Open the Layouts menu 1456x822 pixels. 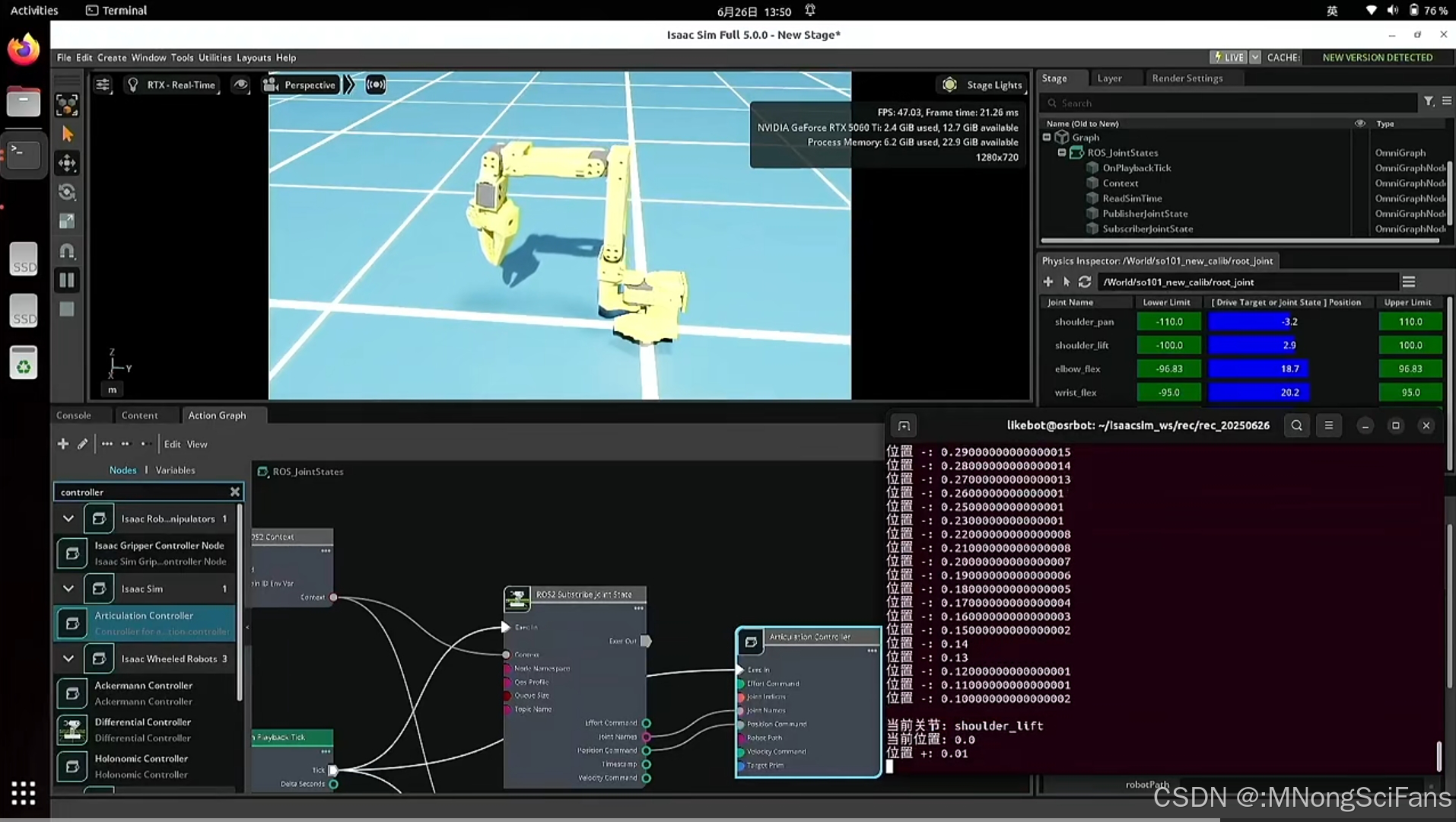click(x=253, y=58)
